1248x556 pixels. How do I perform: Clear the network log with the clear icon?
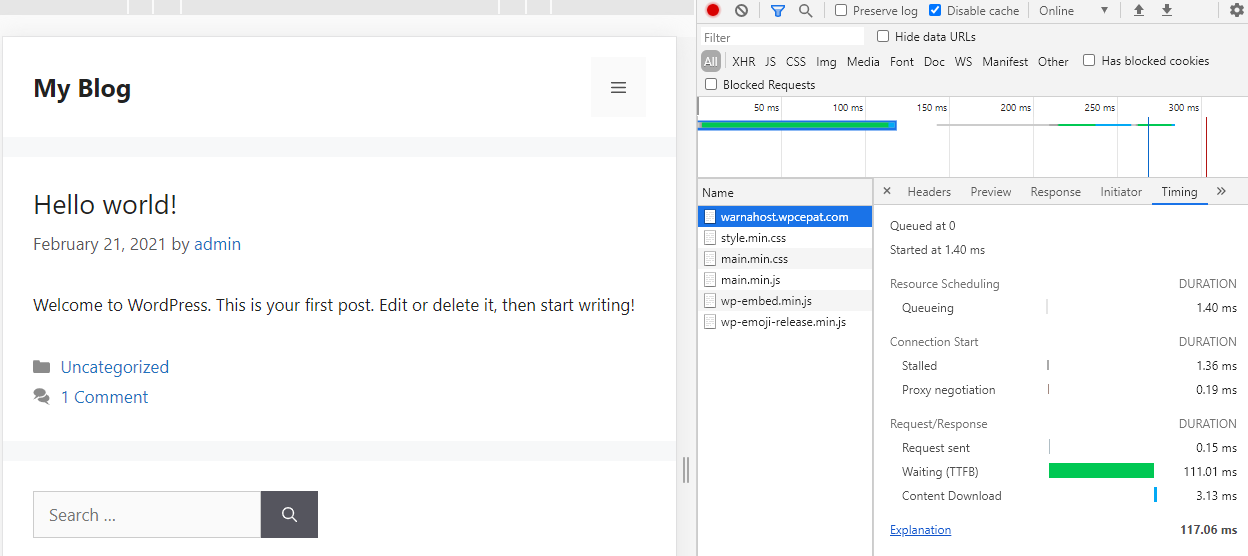click(x=741, y=11)
